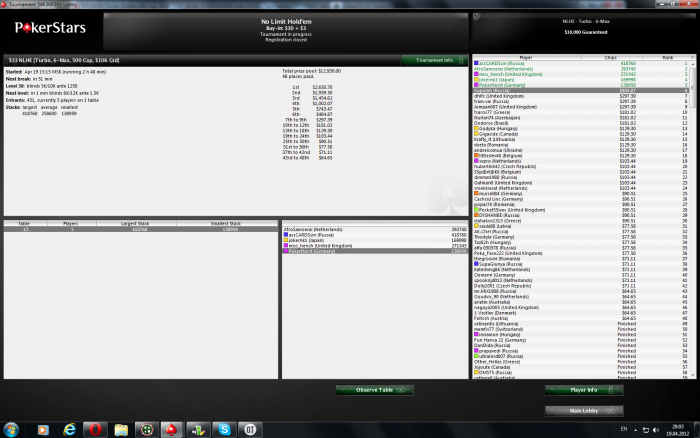Open the Opera browser taskbar icon
The width and height of the screenshot is (700, 438).
click(x=95, y=430)
